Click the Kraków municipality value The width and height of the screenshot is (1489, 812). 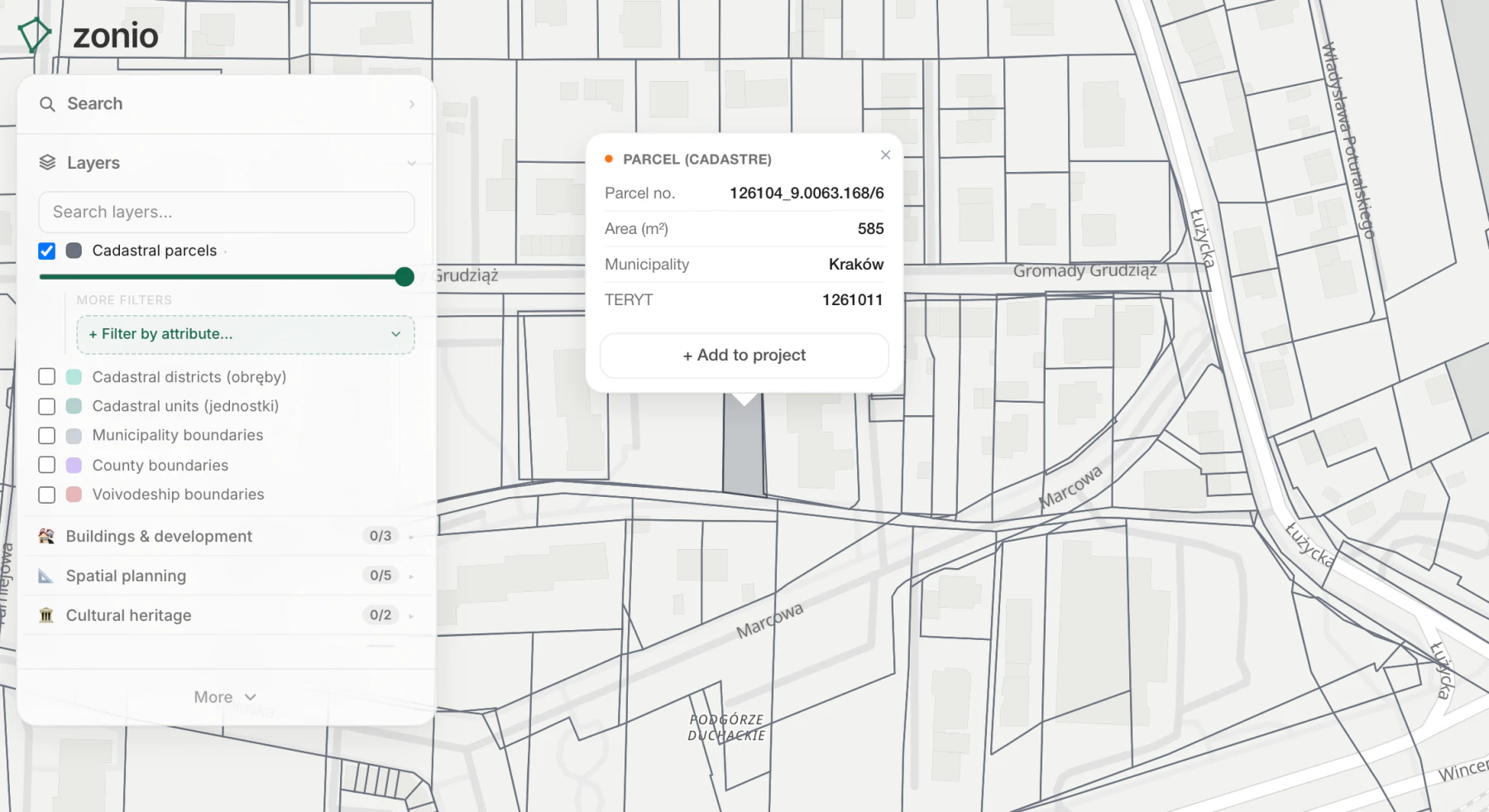[x=856, y=265]
